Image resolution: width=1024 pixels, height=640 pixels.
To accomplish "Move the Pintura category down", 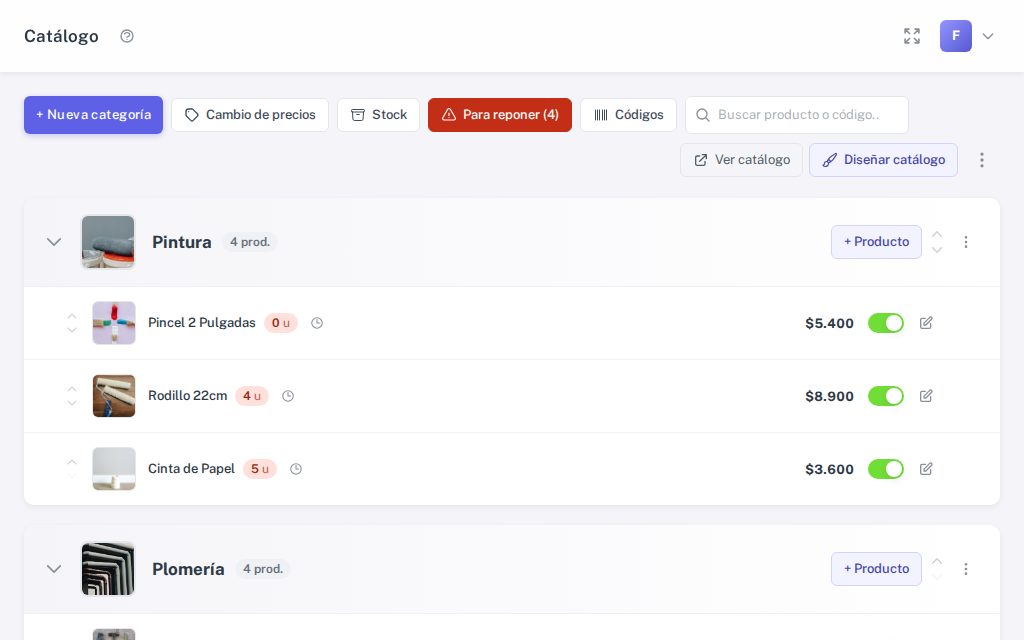I will point(937,250).
